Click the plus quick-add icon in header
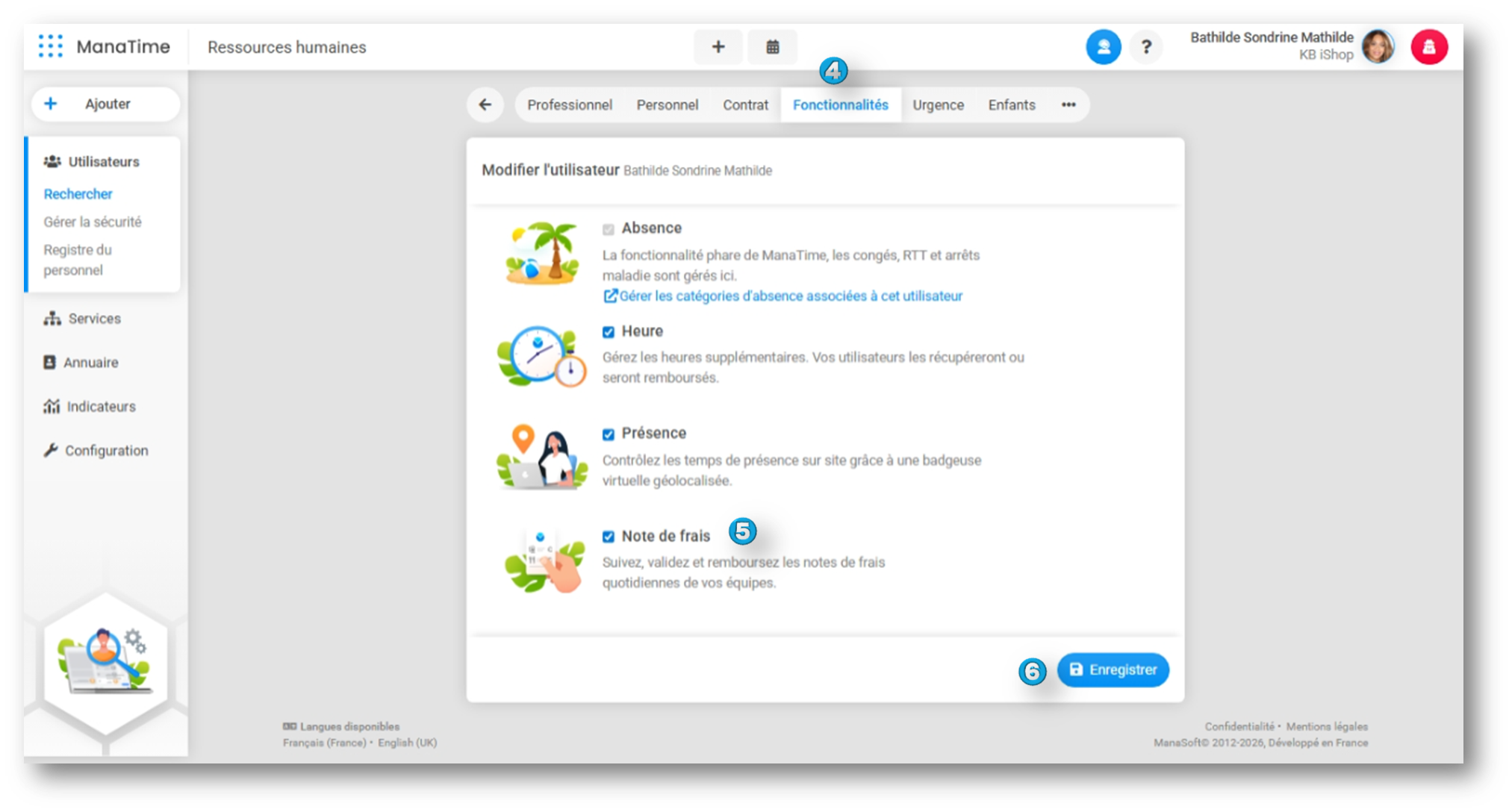 [718, 47]
